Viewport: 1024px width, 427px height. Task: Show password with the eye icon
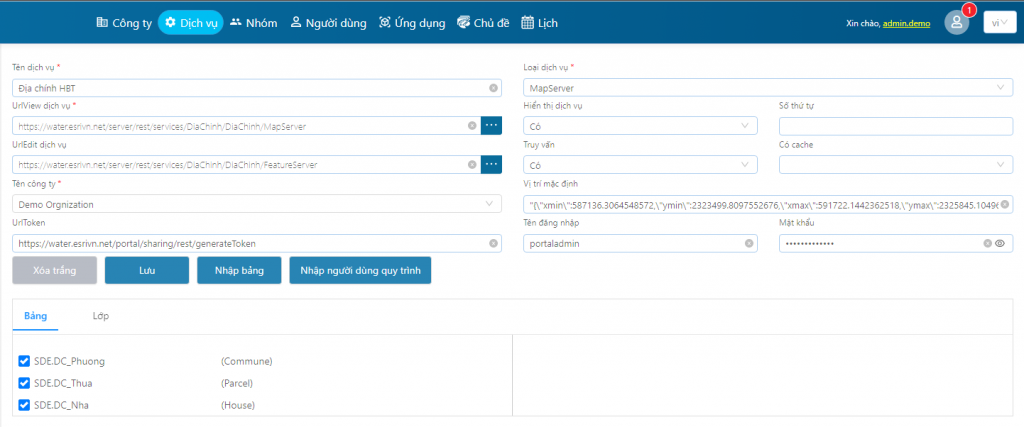[x=999, y=243]
